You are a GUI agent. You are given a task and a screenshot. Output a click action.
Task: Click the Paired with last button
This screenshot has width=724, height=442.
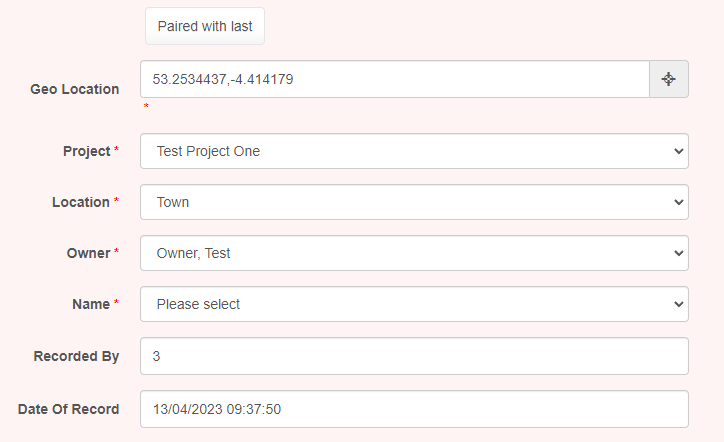coord(205,26)
